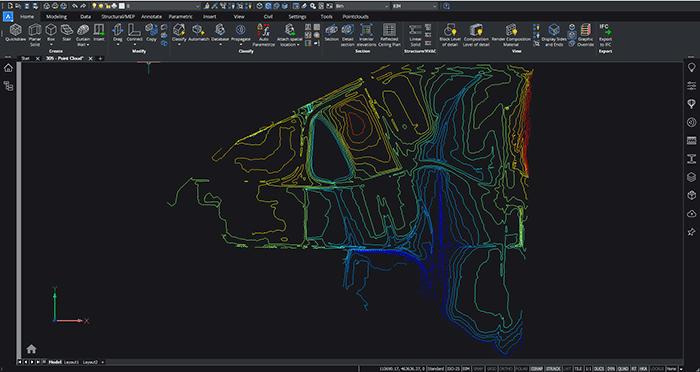Open the Database tool

tap(220, 33)
